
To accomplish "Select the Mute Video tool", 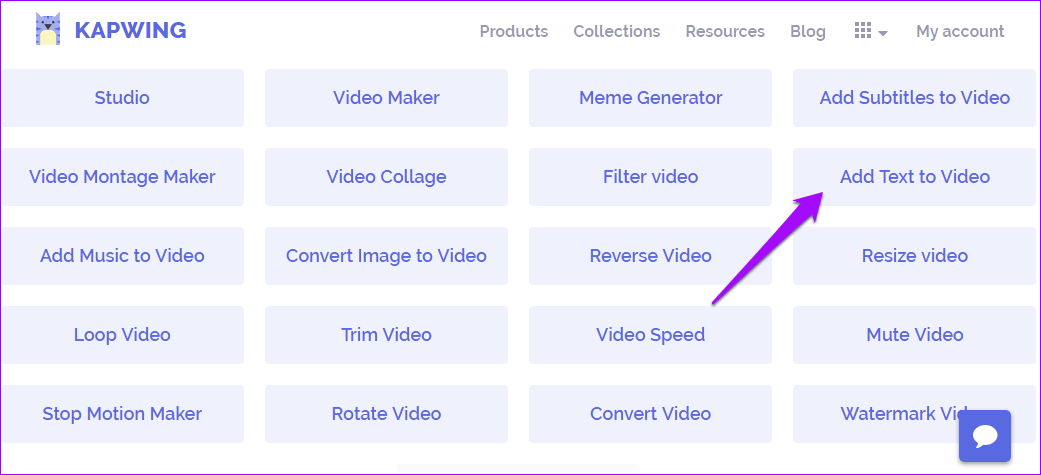I will click(914, 335).
